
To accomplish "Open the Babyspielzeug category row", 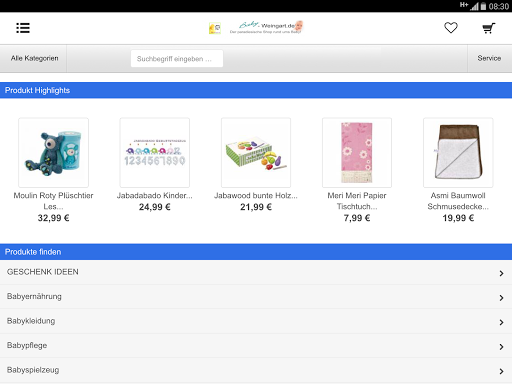I will [256, 370].
